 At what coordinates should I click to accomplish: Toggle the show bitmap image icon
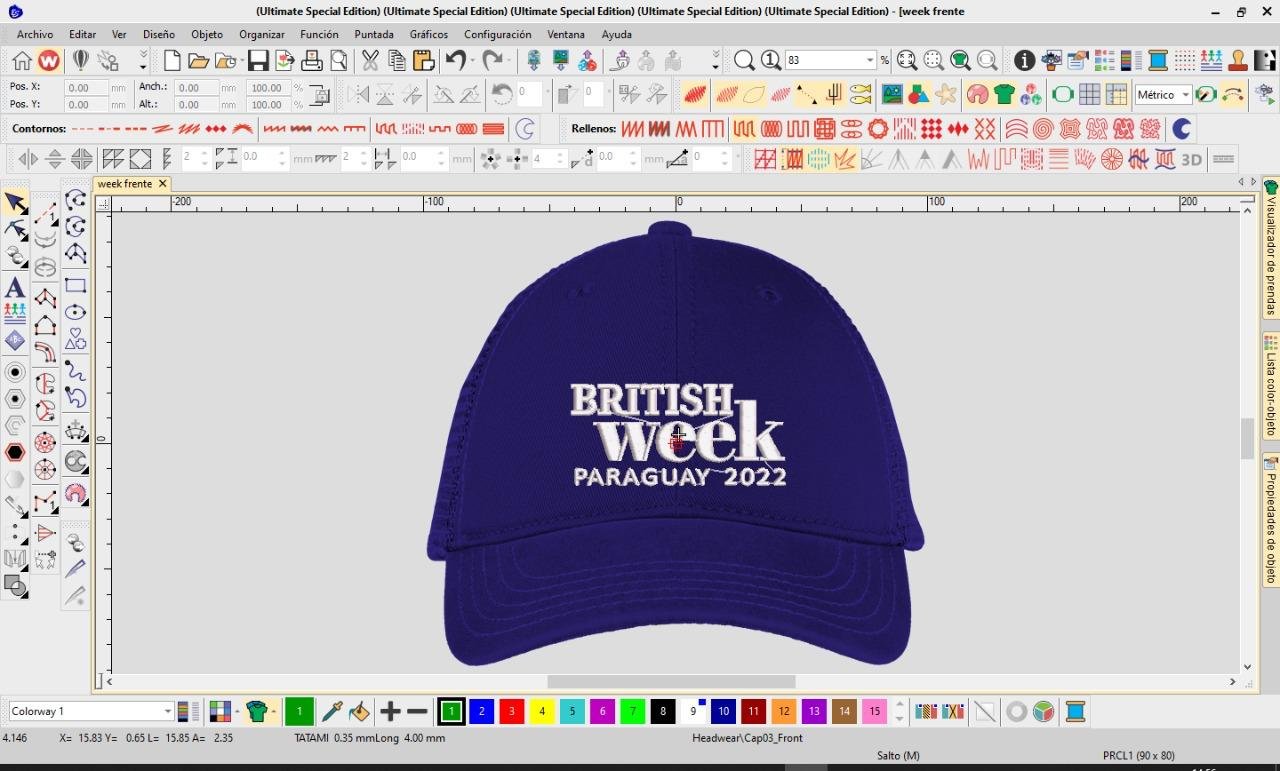891,95
